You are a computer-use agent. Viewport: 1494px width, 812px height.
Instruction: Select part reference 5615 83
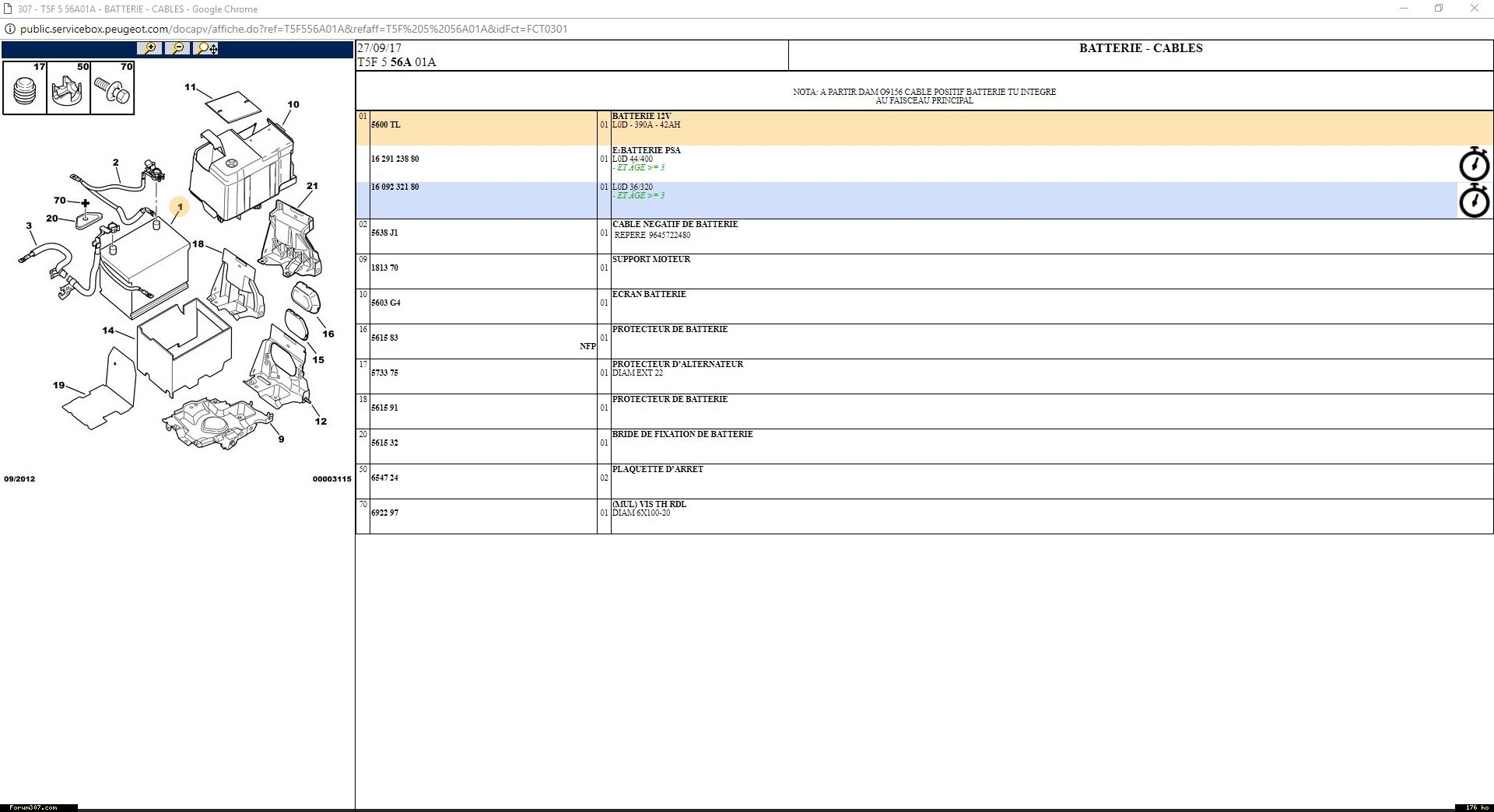point(384,338)
